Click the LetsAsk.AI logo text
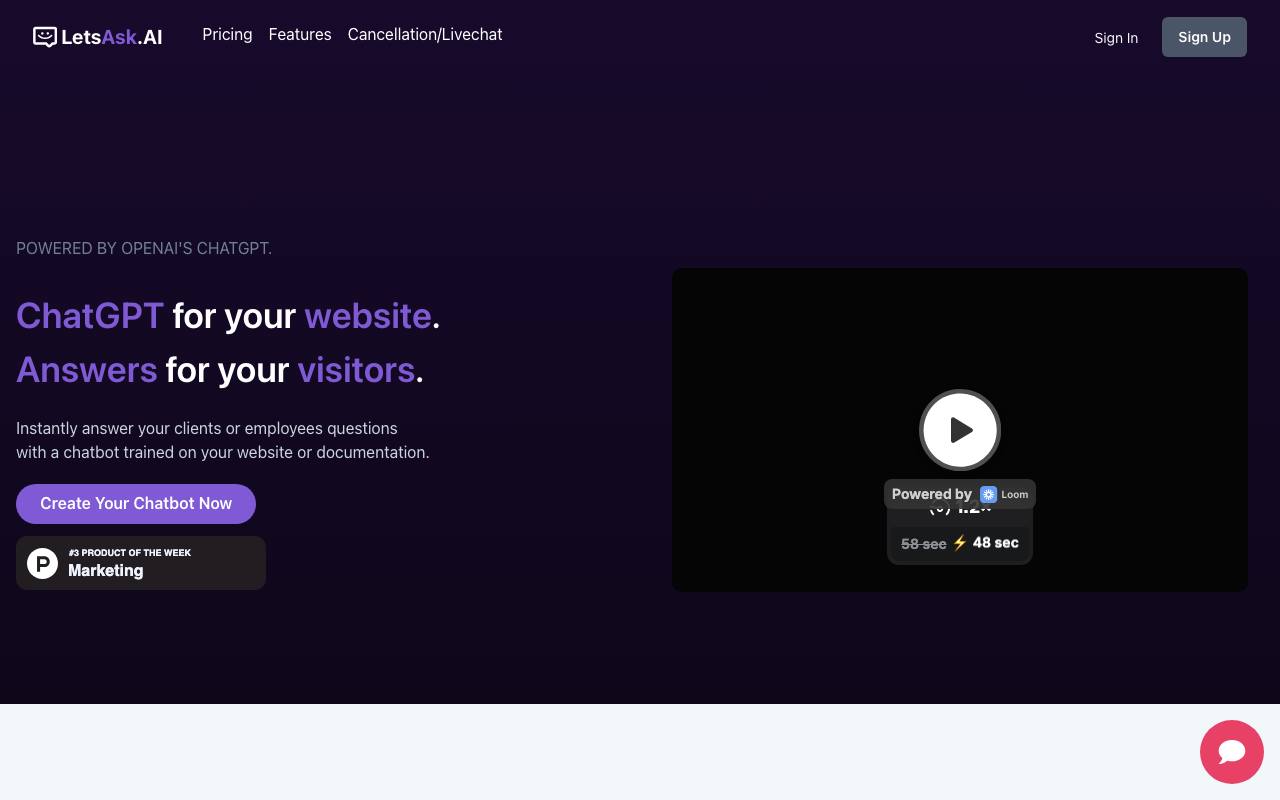Viewport: 1280px width, 800px height. tap(112, 38)
